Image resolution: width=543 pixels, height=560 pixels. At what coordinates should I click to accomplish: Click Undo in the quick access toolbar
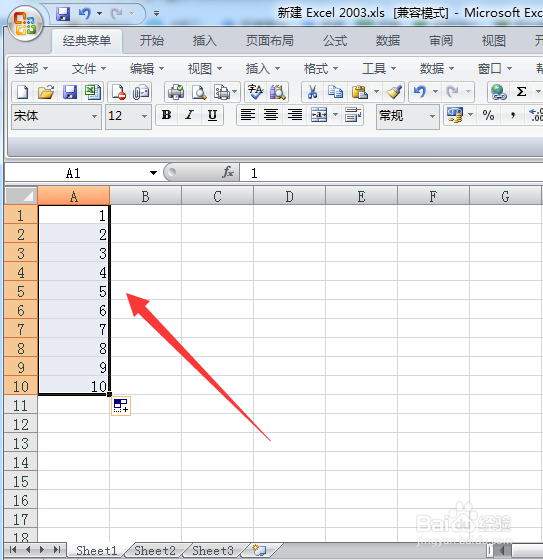(x=85, y=14)
